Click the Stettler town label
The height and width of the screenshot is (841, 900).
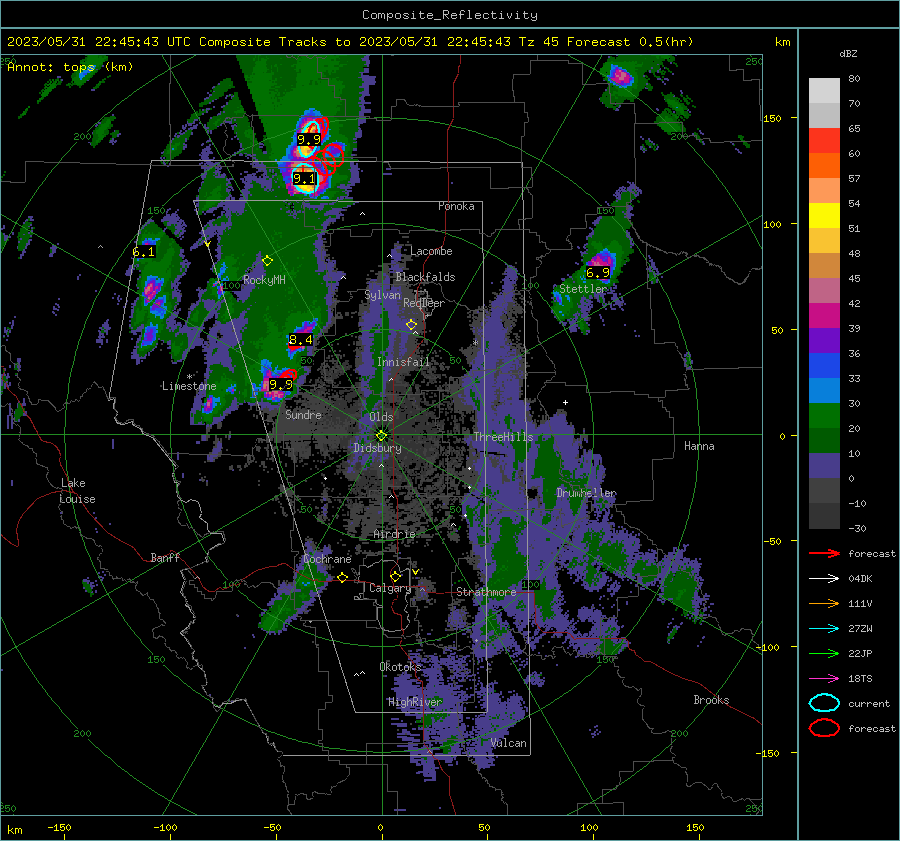tap(583, 289)
